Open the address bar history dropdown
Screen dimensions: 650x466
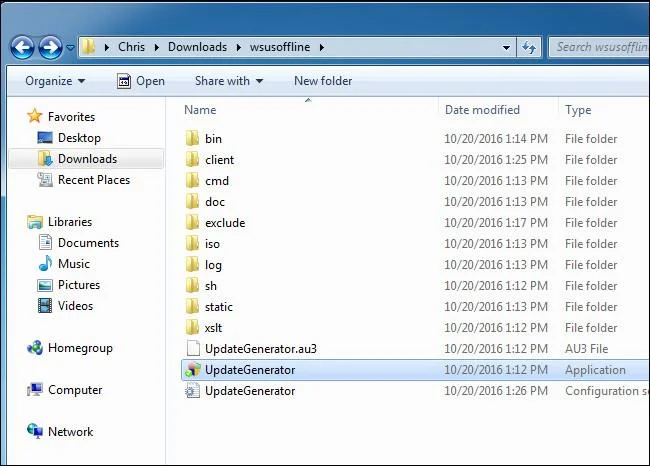click(x=506, y=47)
